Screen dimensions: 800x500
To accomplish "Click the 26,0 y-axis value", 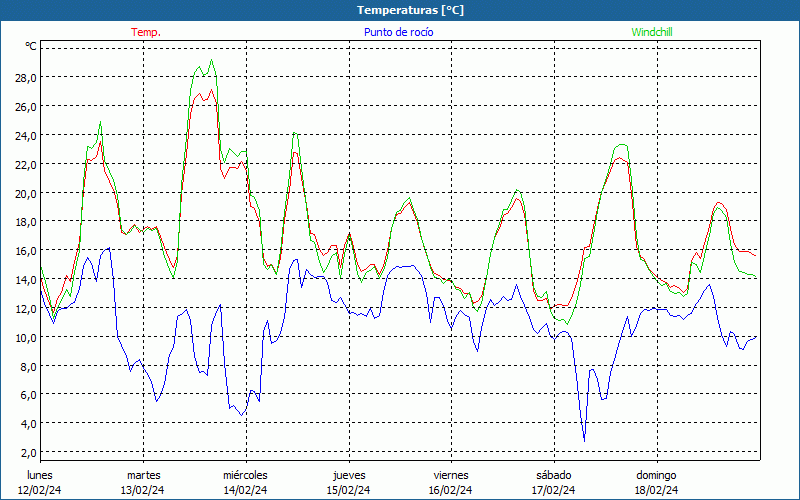I will (x=26, y=107).
